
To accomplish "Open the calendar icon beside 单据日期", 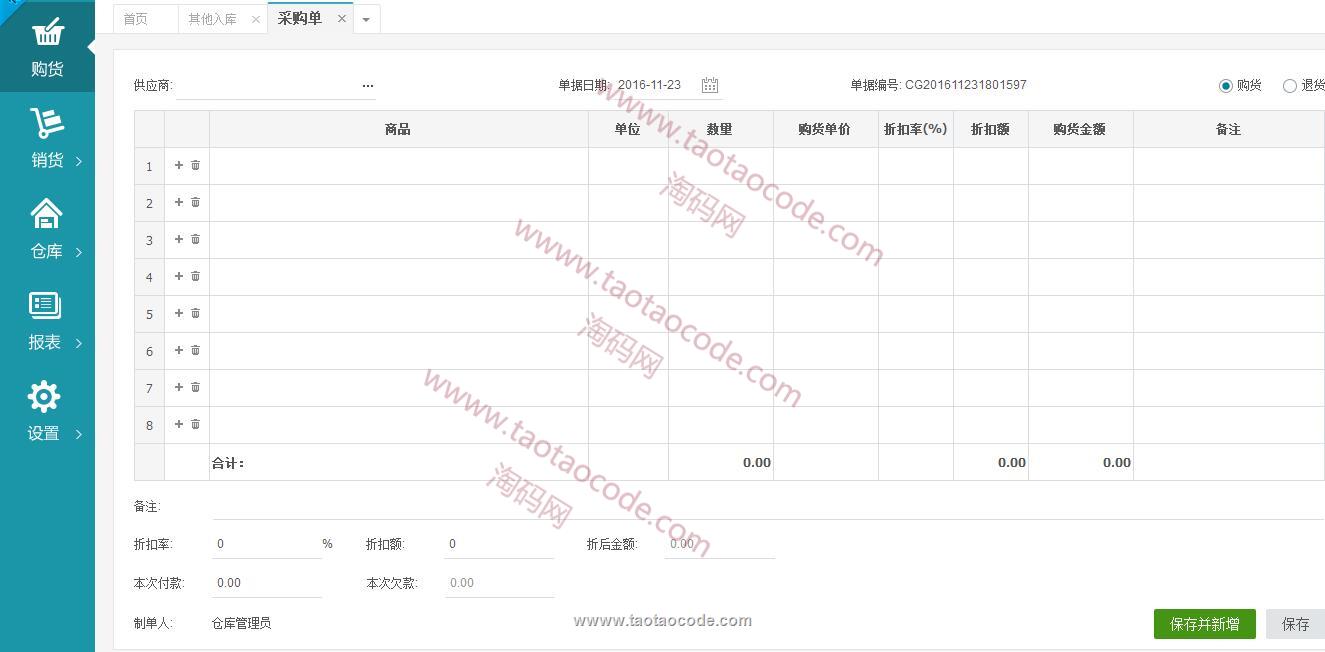I will pyautogui.click(x=710, y=86).
